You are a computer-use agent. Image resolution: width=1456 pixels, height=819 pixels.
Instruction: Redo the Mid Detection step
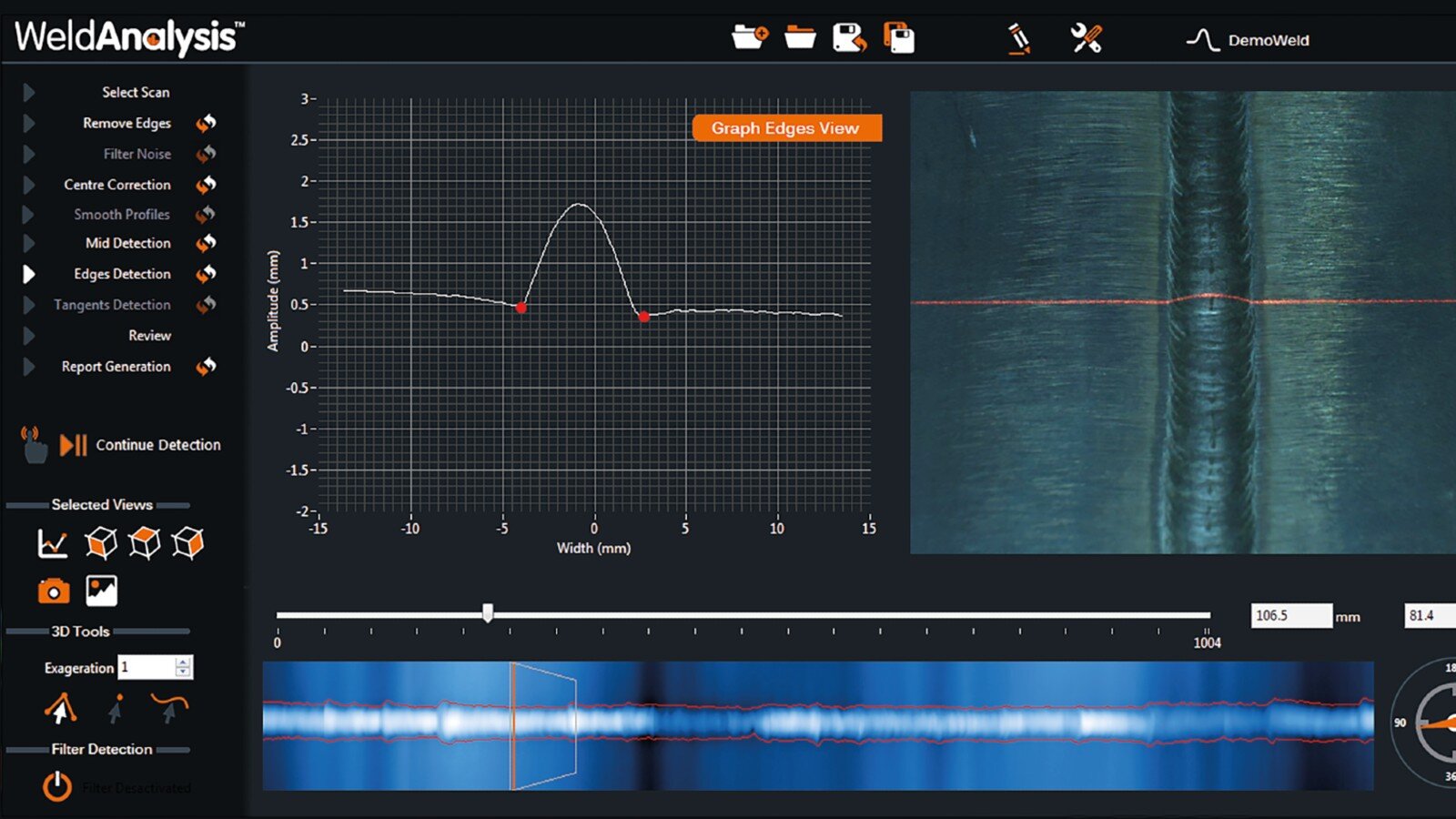tap(207, 243)
